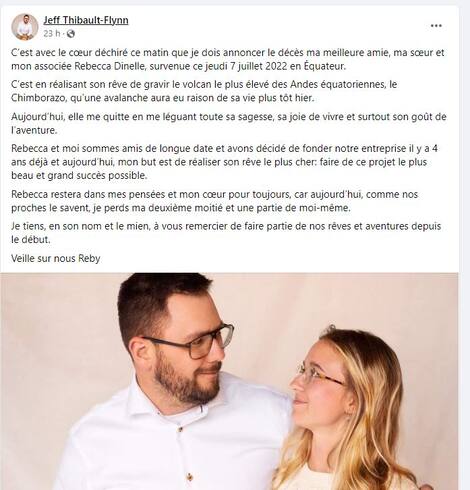Visit the Jeff Thibault-Flynn profile name link
Screen dimensions: 470x490
[x=86, y=20]
